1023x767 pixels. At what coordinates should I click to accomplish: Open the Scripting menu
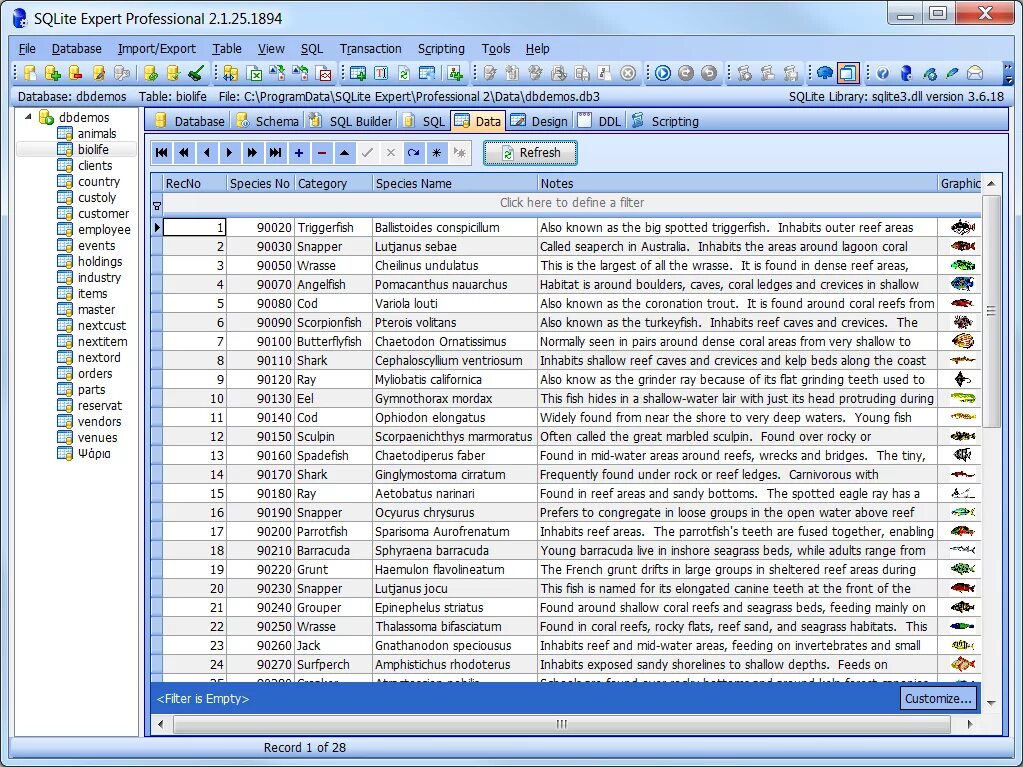point(441,49)
